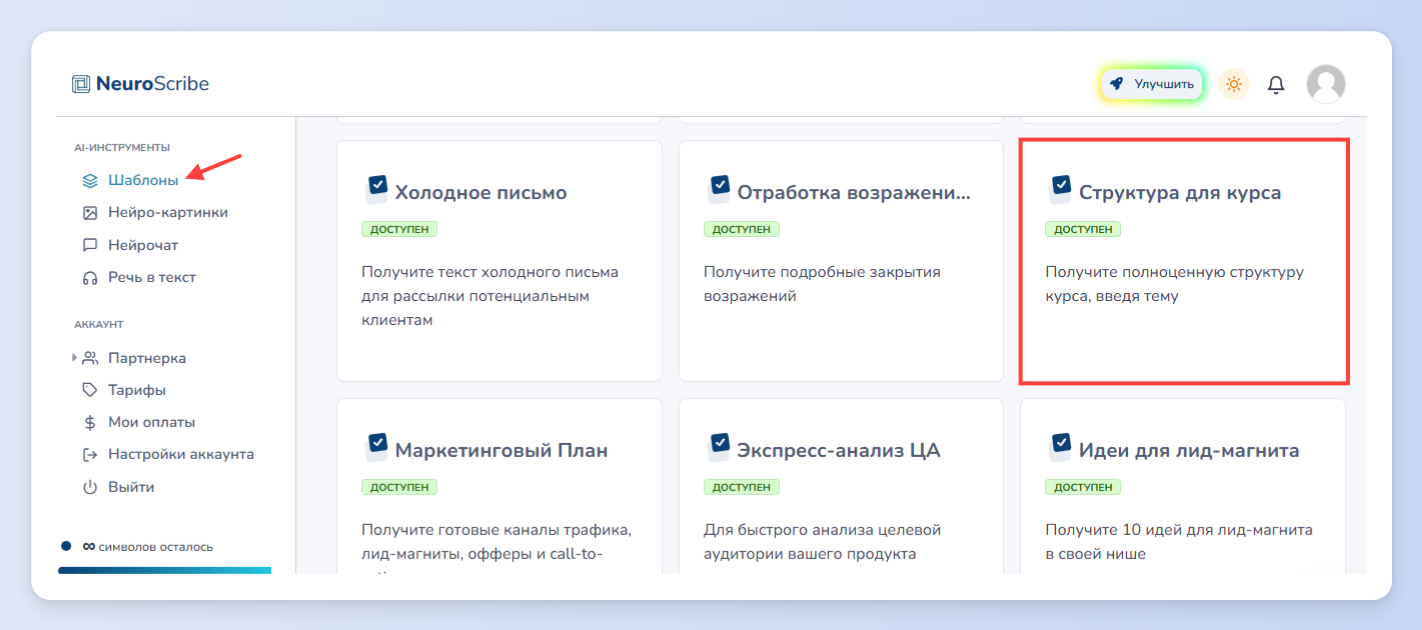
Task: Click the checkmark icon on Идеи для лид-магнита card
Action: [x=1060, y=446]
